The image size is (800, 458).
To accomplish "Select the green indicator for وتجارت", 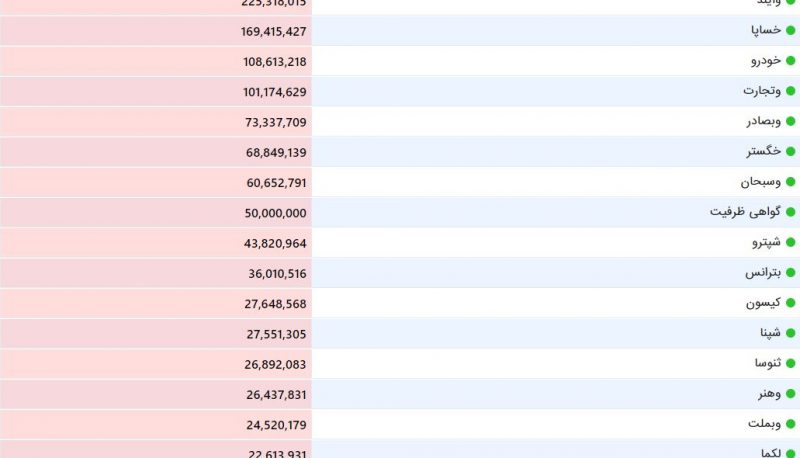I will [791, 91].
